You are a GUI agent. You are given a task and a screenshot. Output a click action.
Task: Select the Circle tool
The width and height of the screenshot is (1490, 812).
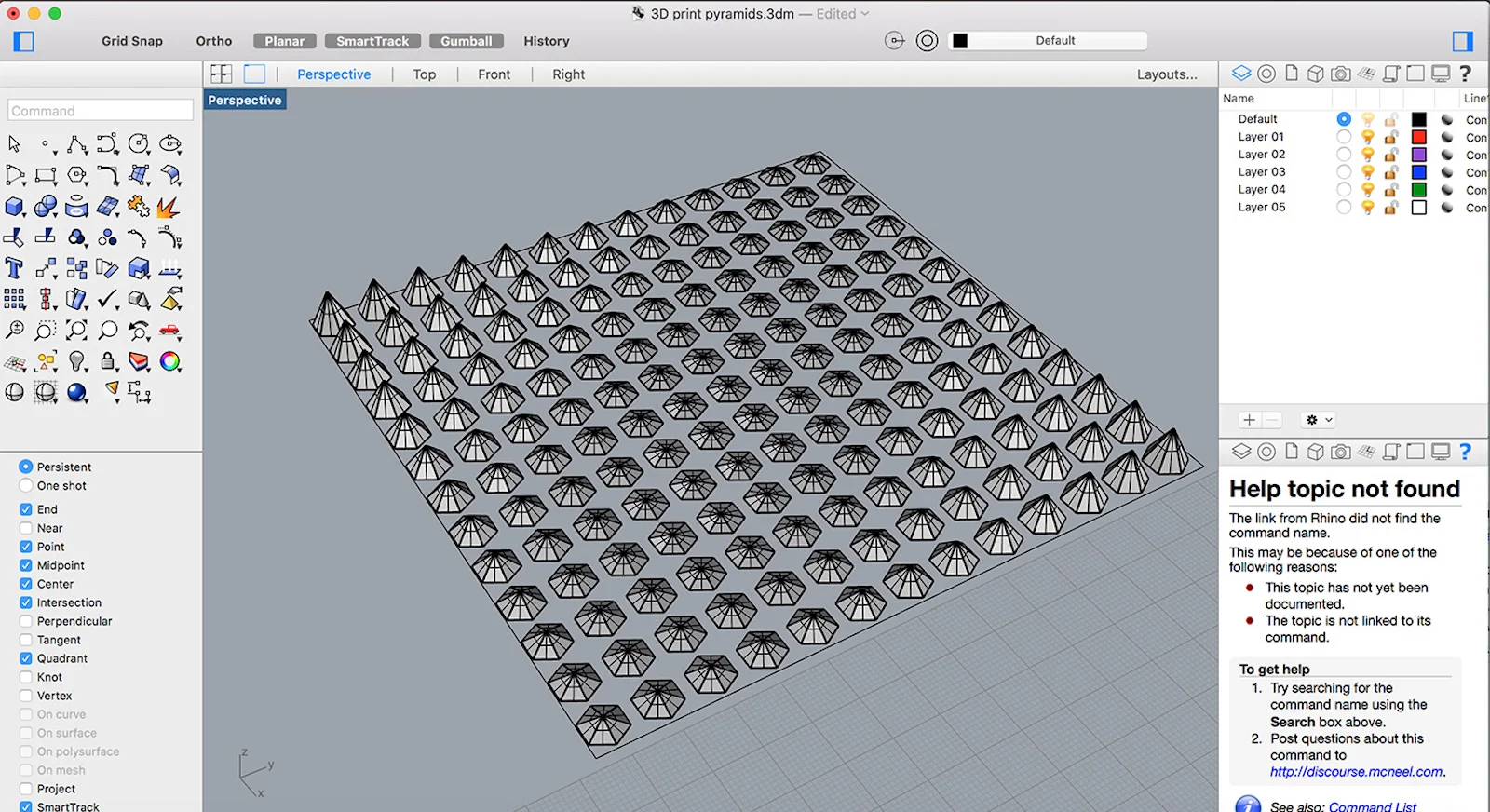click(x=138, y=143)
